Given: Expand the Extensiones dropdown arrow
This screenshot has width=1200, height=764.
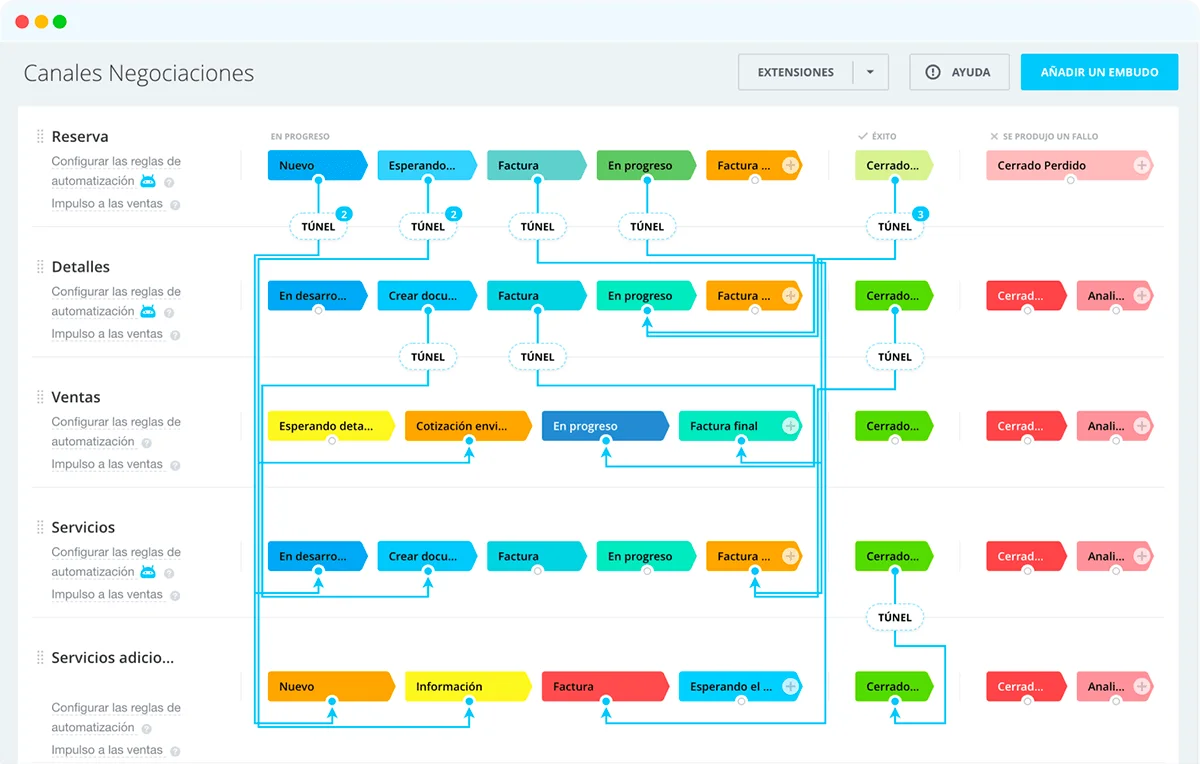Looking at the screenshot, I should tap(870, 72).
